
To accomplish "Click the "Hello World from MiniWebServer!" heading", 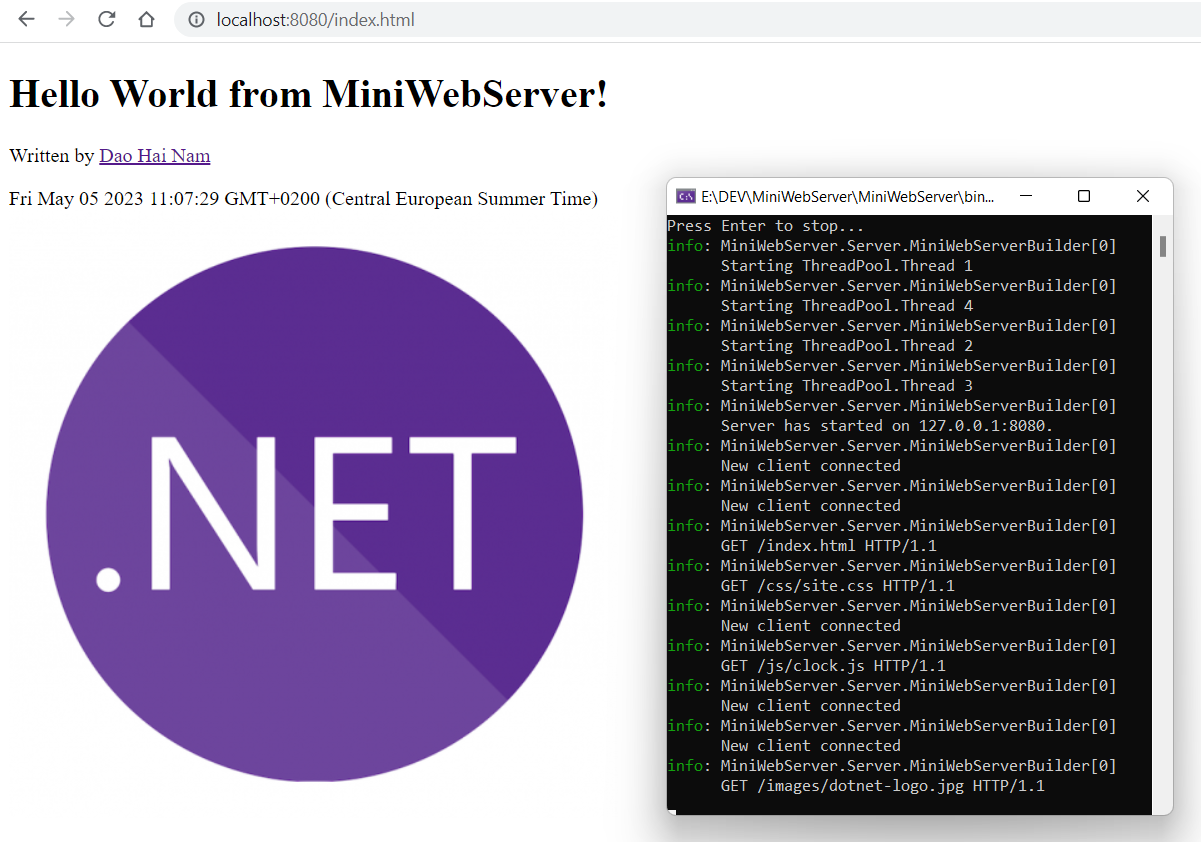I will (308, 94).
